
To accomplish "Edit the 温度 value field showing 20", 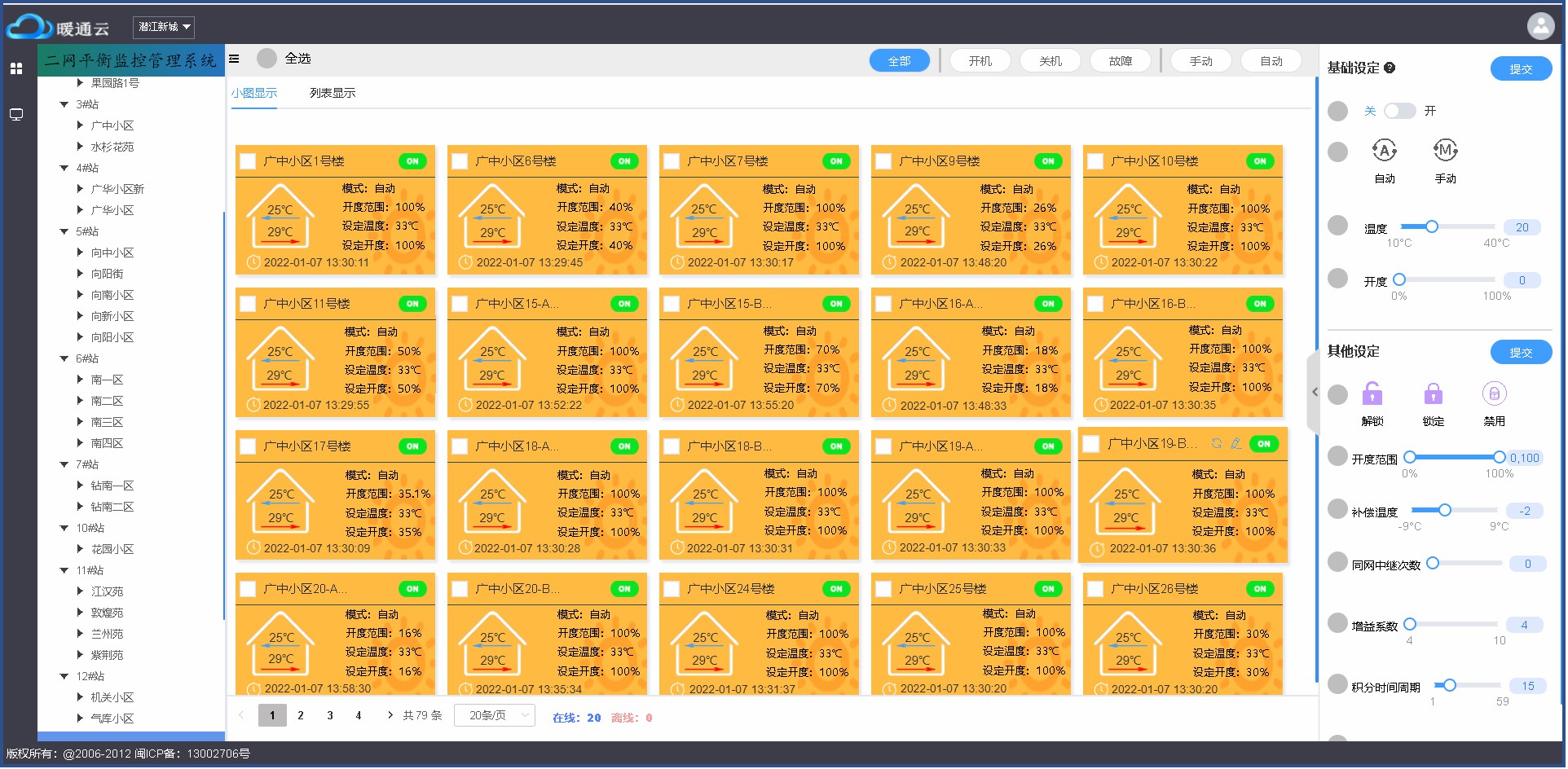I will (1522, 227).
